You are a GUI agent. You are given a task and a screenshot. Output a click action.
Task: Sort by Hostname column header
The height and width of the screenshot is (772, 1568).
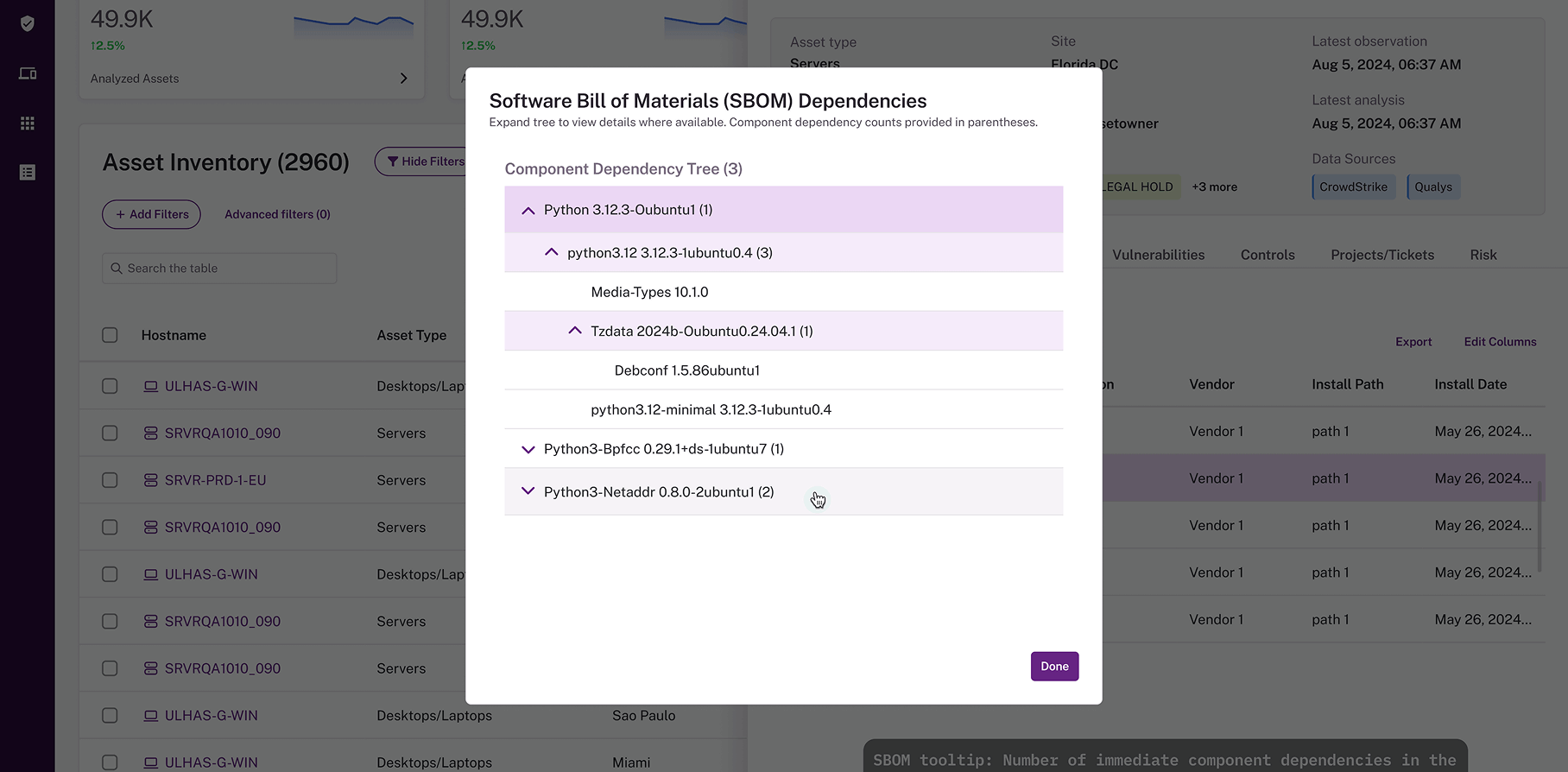pos(174,335)
